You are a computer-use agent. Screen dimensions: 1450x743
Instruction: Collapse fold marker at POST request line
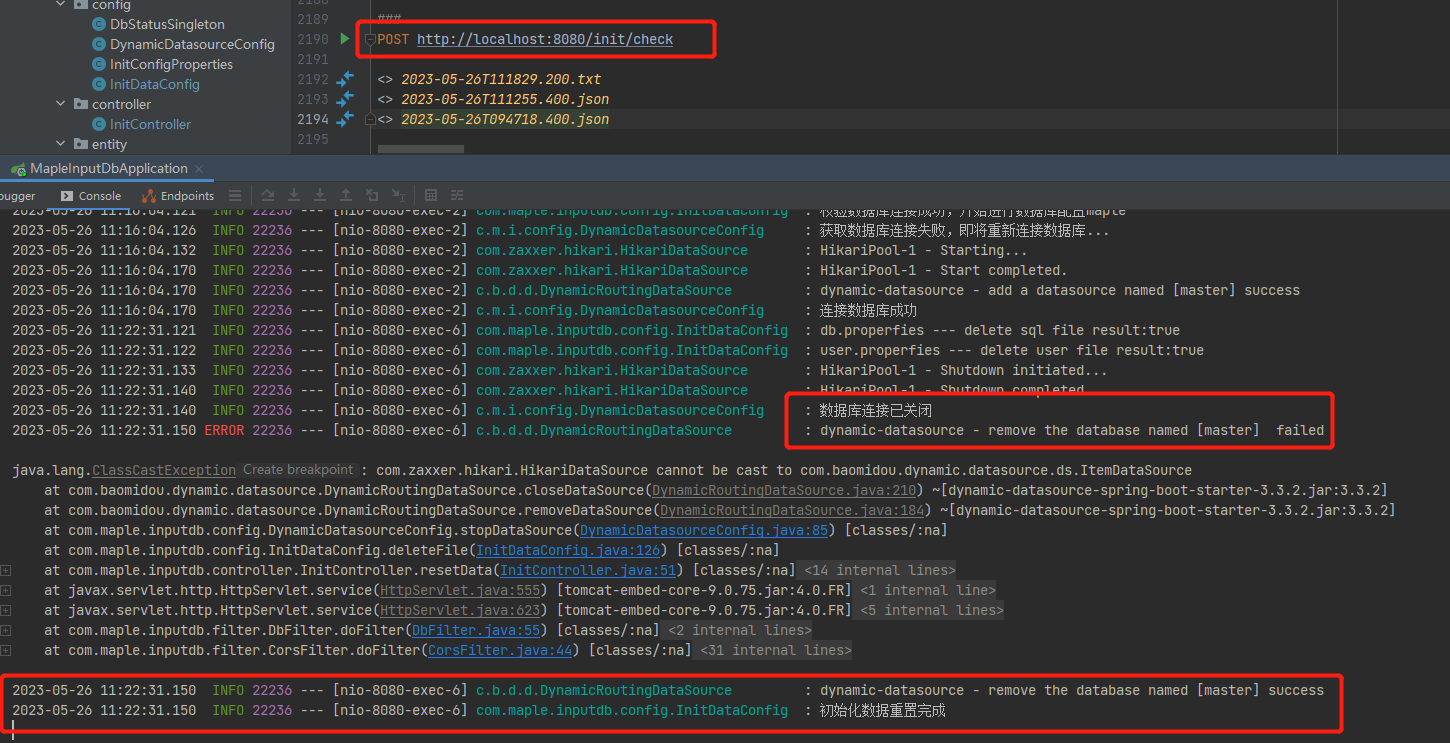(370, 39)
